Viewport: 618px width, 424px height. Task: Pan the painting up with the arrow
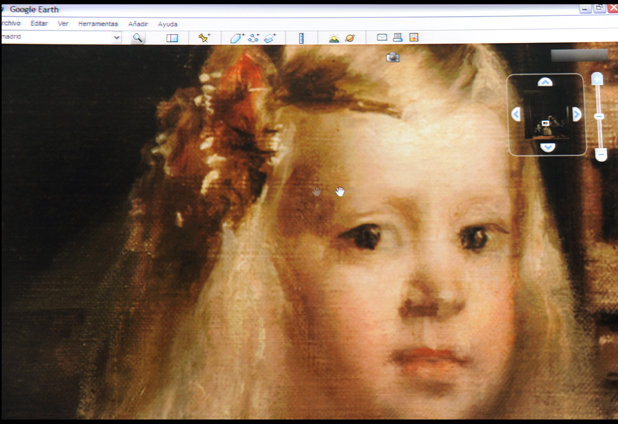pyautogui.click(x=545, y=82)
